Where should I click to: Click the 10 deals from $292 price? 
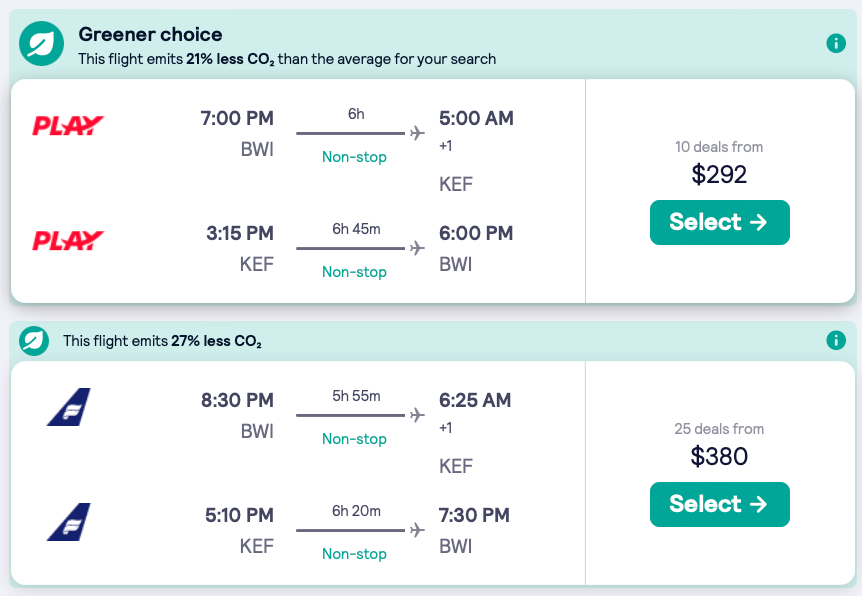[719, 174]
